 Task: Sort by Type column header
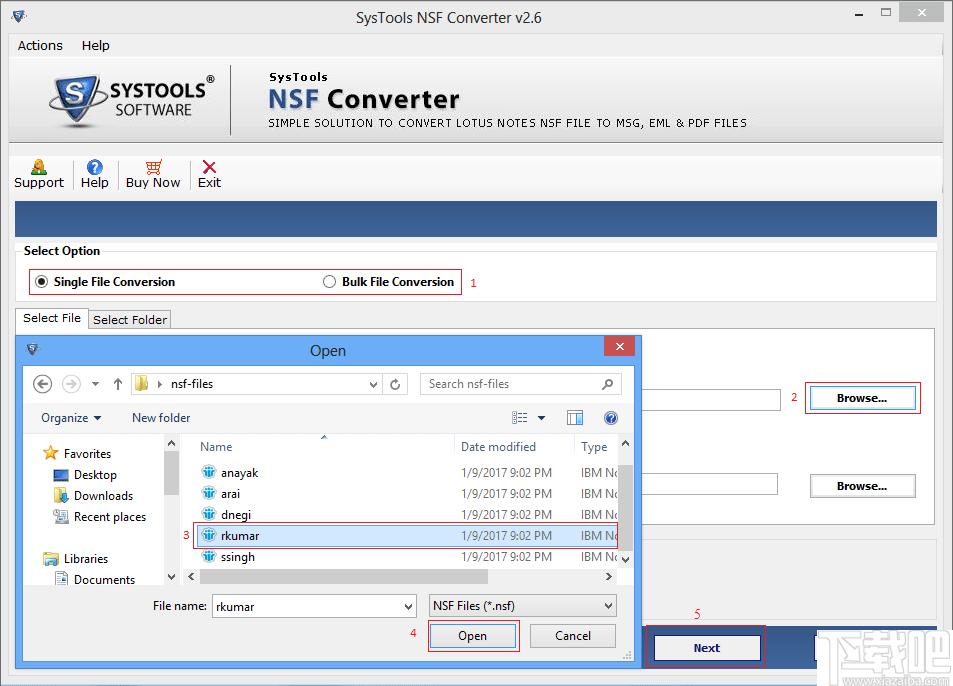point(594,447)
